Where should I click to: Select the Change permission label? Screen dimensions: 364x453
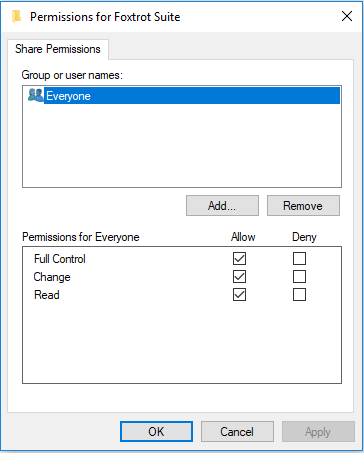coord(52,277)
